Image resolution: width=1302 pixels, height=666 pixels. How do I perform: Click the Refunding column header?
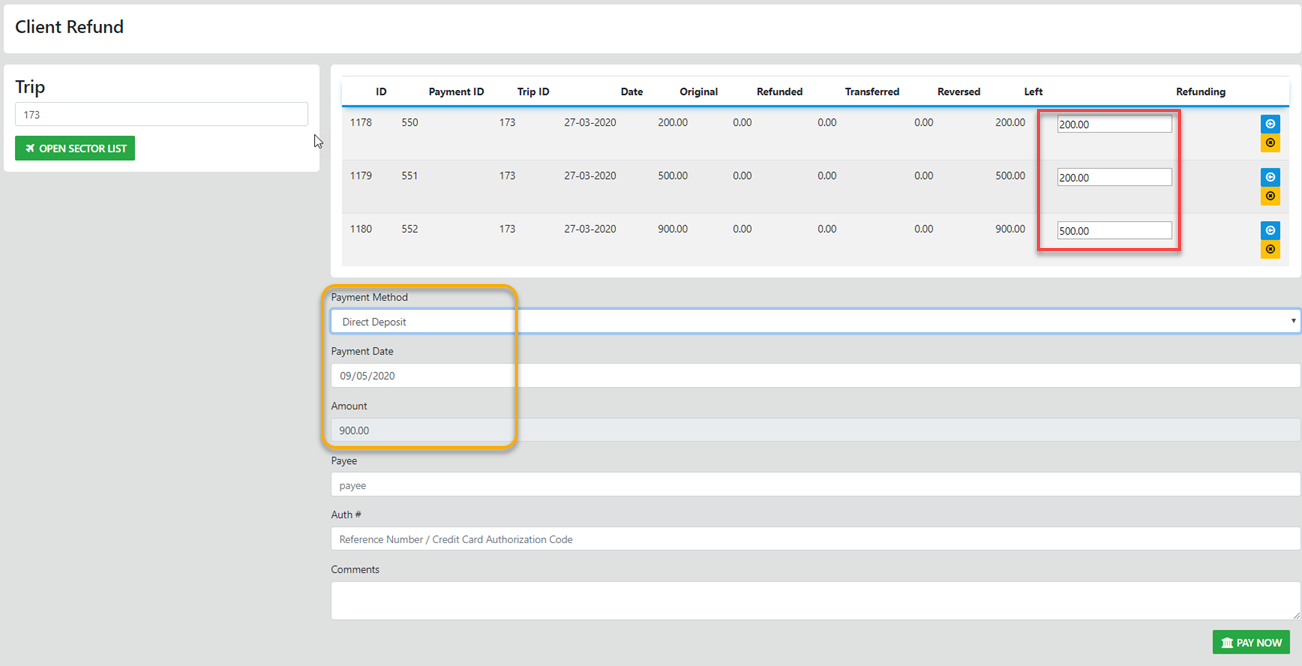[x=1200, y=92]
